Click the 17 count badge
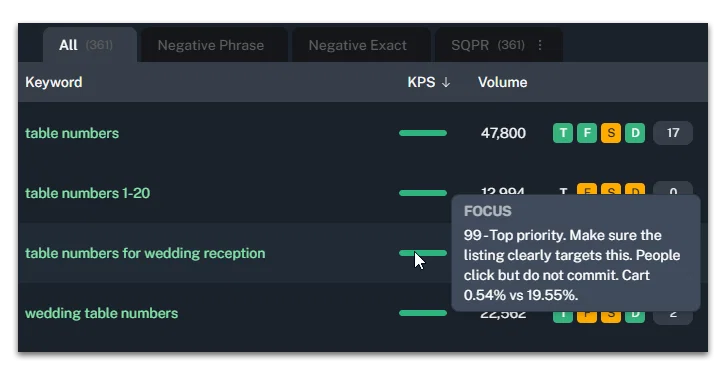This screenshot has width=726, height=375. click(673, 133)
